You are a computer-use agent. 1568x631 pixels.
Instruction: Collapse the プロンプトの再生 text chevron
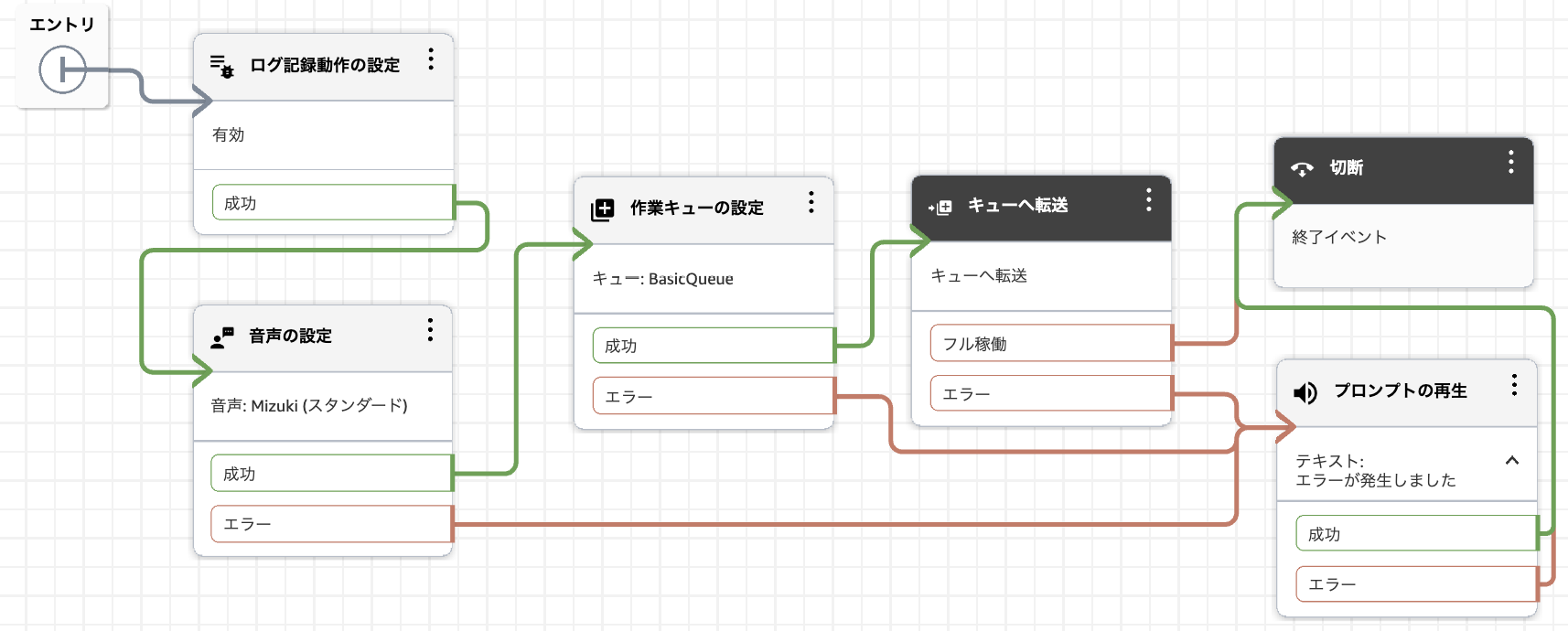(1512, 461)
